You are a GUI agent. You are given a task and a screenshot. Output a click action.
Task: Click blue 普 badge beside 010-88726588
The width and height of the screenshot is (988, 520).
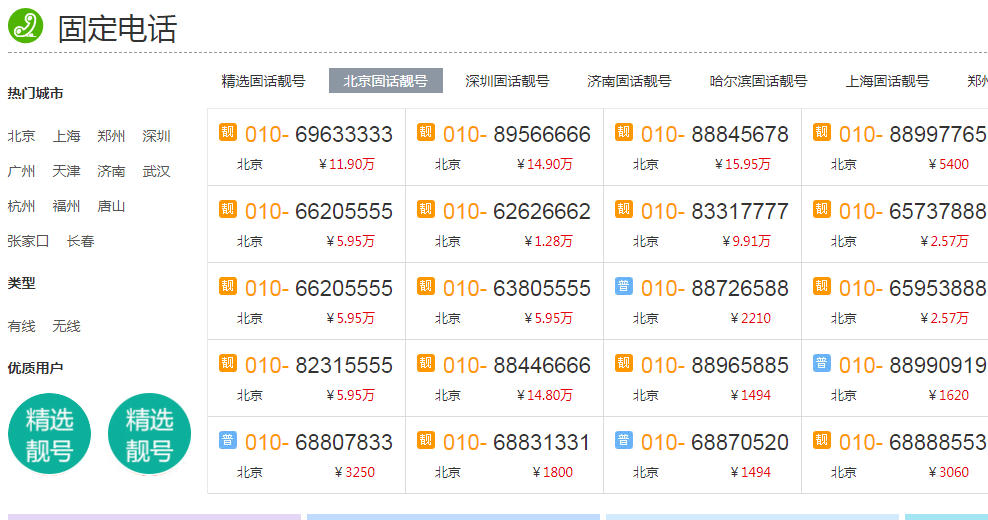point(624,287)
